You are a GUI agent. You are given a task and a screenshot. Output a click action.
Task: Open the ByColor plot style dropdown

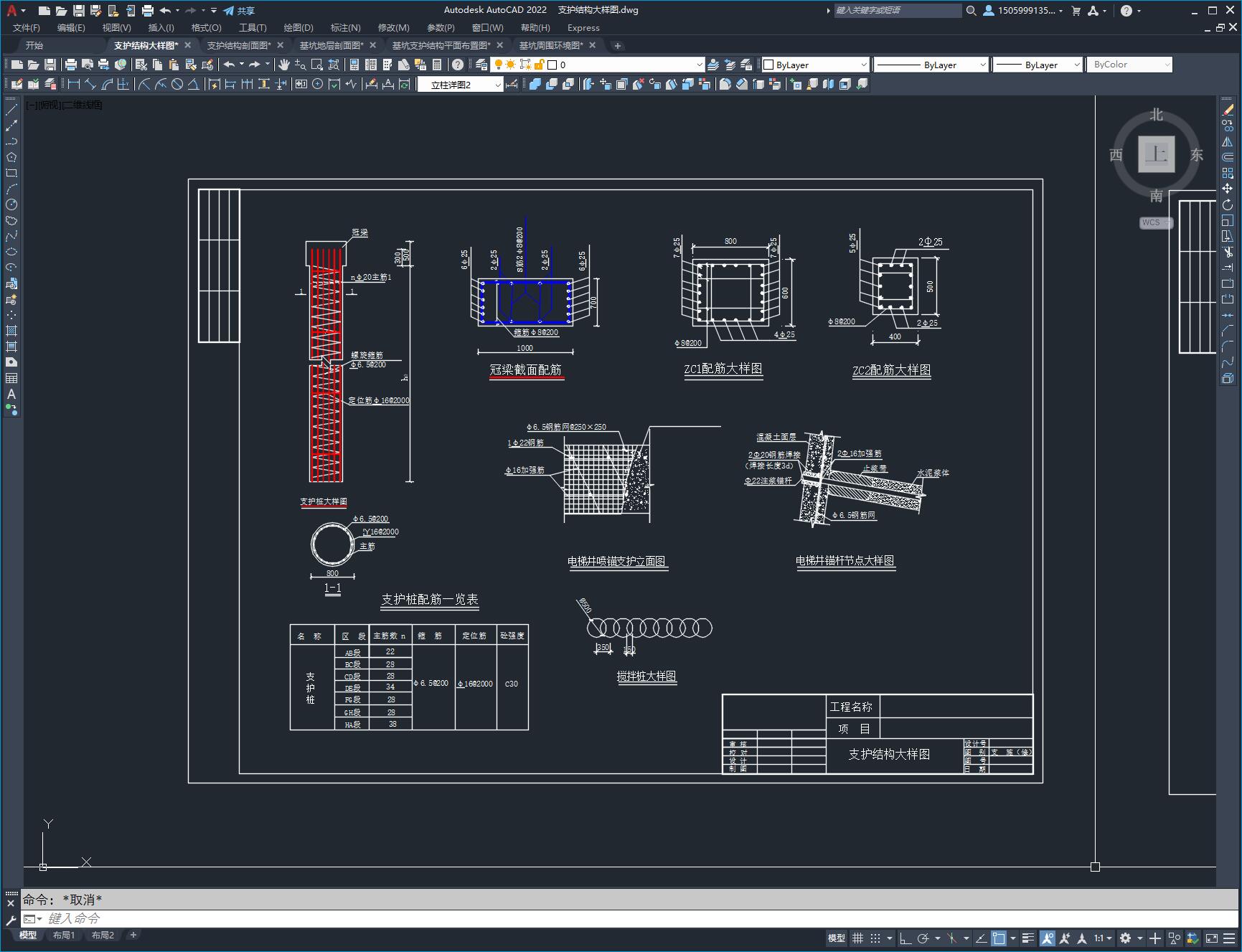(1129, 65)
